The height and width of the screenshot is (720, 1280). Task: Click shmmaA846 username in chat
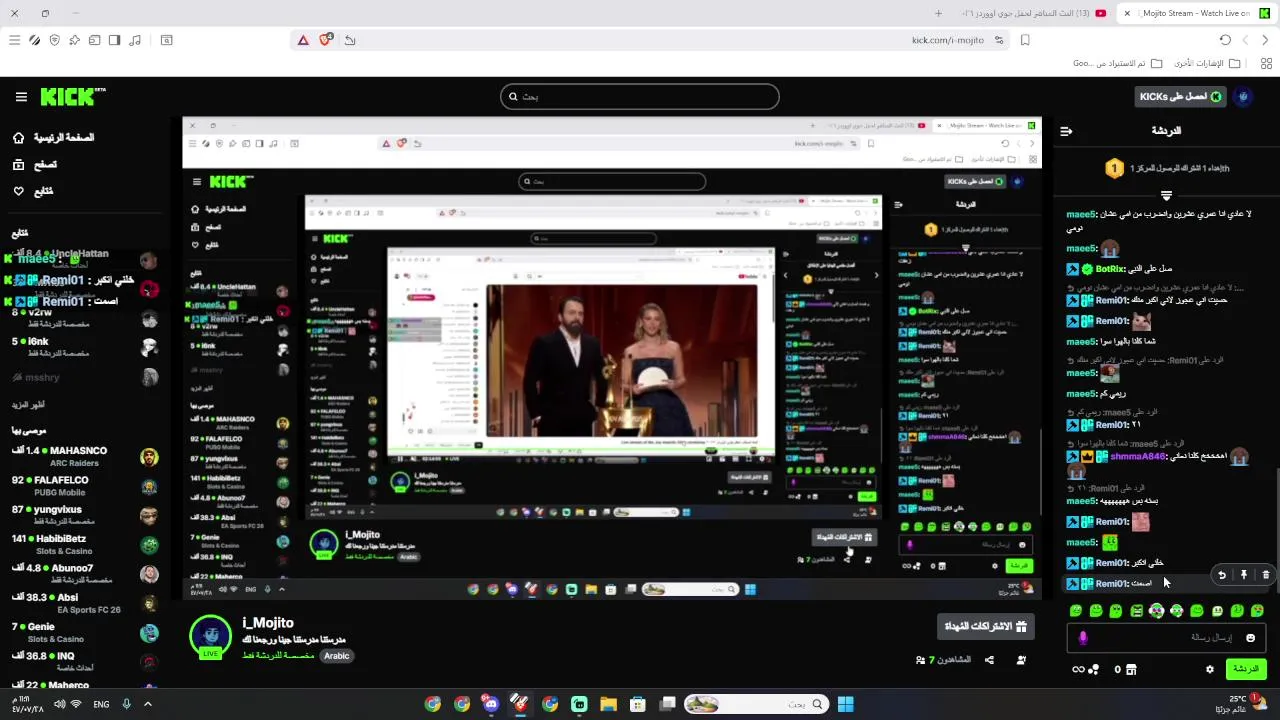pos(1138,457)
